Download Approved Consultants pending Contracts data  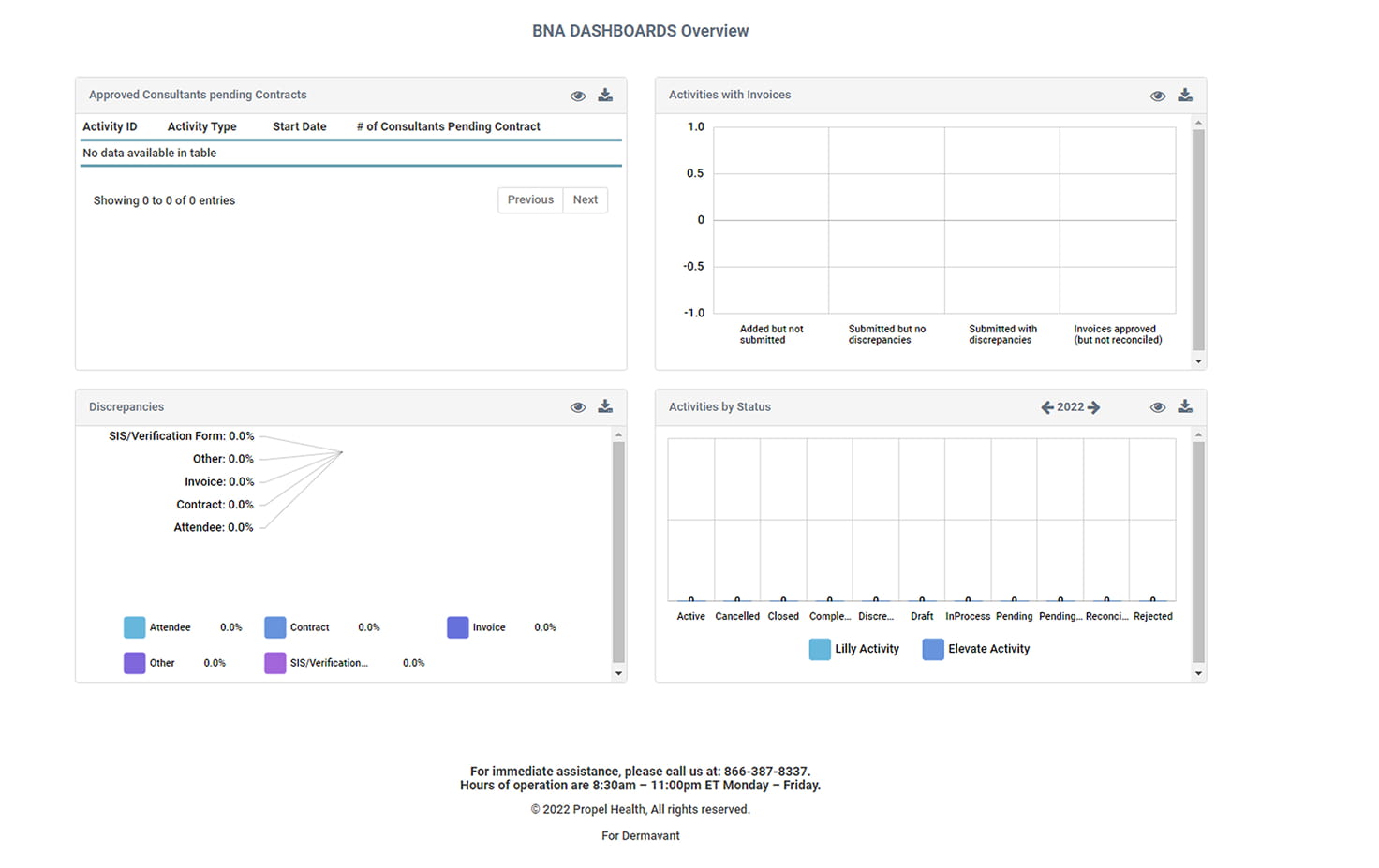point(605,96)
